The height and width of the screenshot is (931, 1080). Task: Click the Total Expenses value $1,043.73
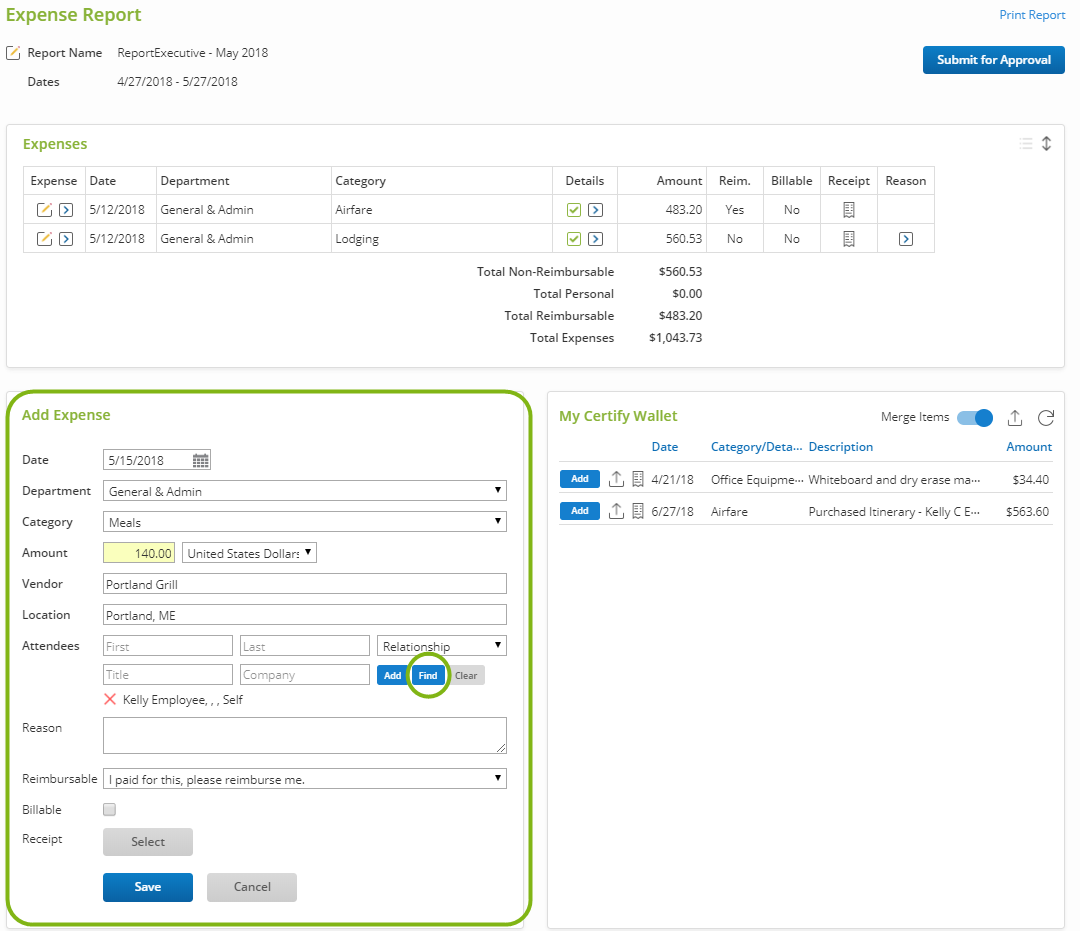[x=675, y=337]
